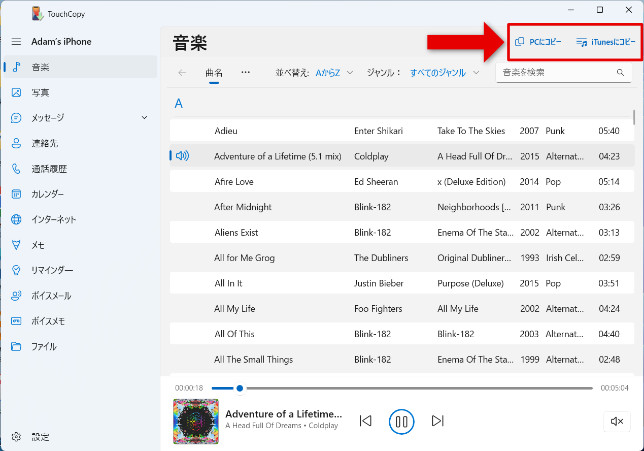Click artist The Dubliners
This screenshot has width=644, height=451.
click(x=381, y=258)
